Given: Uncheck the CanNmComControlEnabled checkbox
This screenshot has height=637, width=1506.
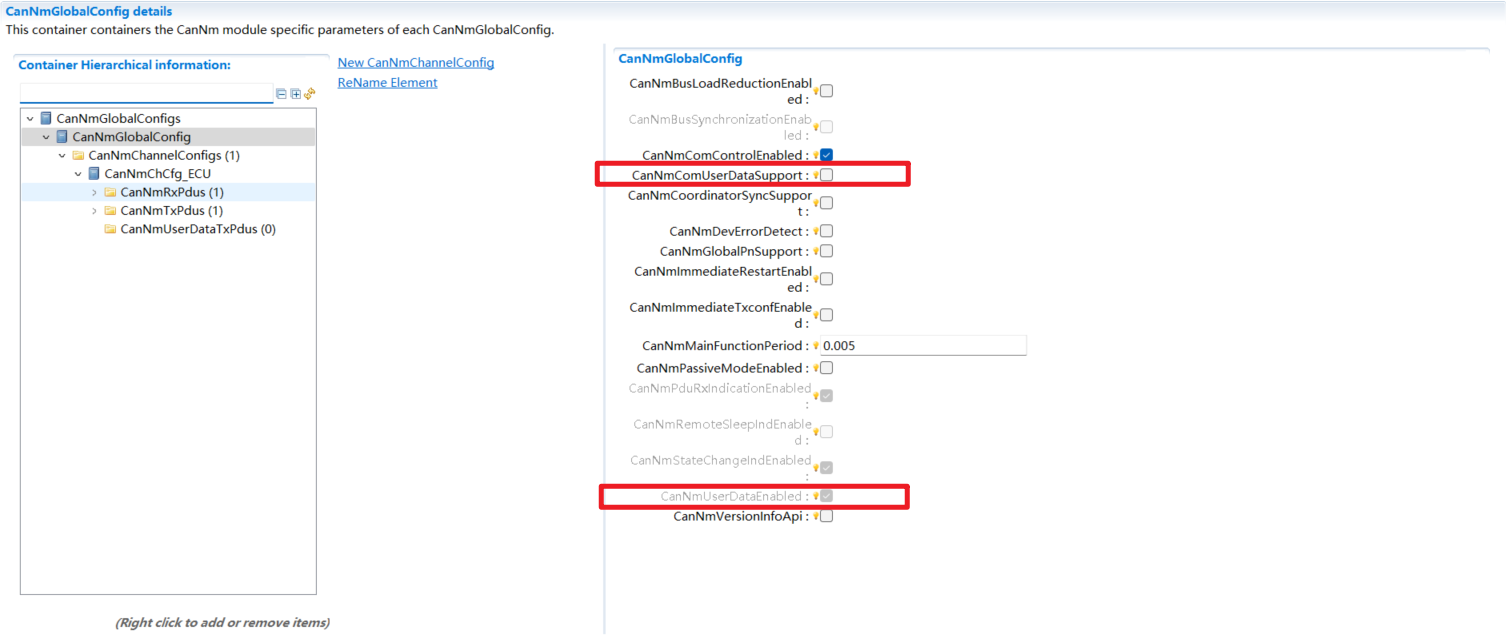Looking at the screenshot, I should click(827, 155).
